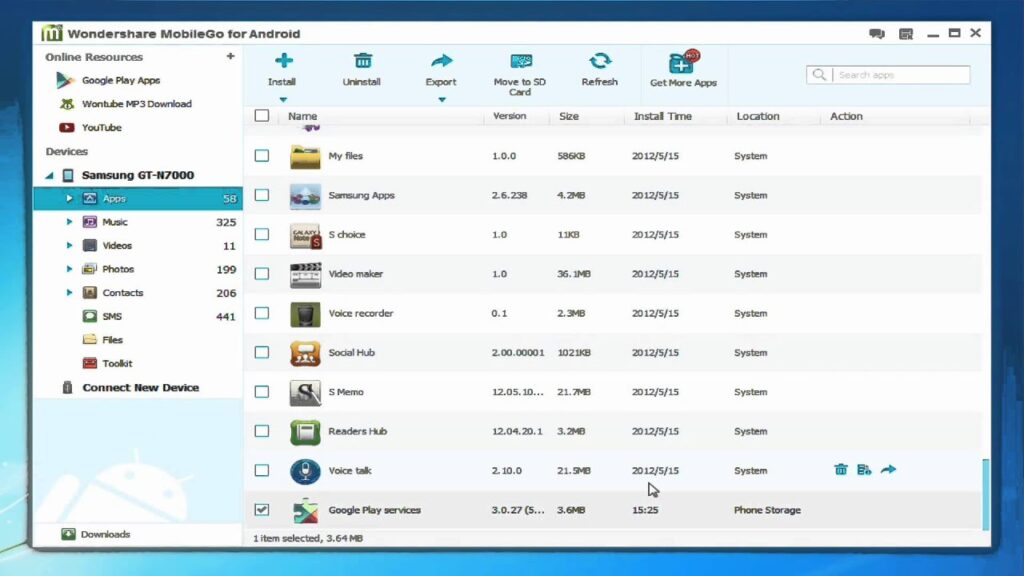This screenshot has width=1024, height=576.
Task: Click the vertical scrollbar thumb of app list
Action: click(985, 494)
